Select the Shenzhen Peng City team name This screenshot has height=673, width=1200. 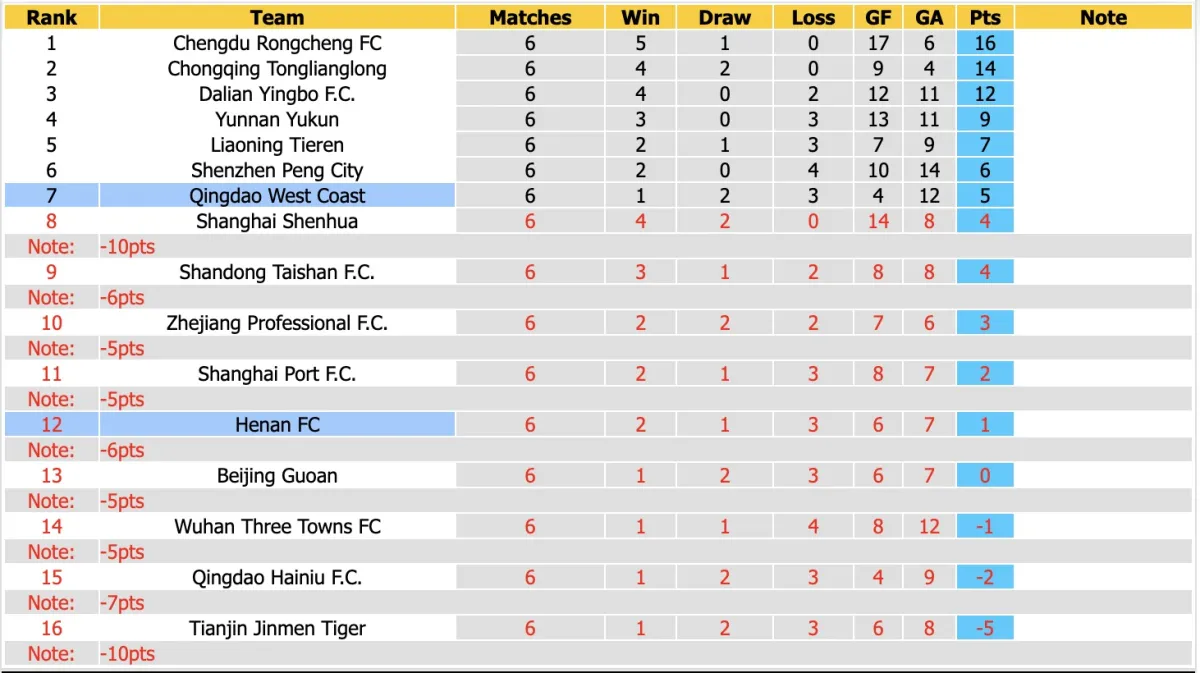[x=277, y=171]
